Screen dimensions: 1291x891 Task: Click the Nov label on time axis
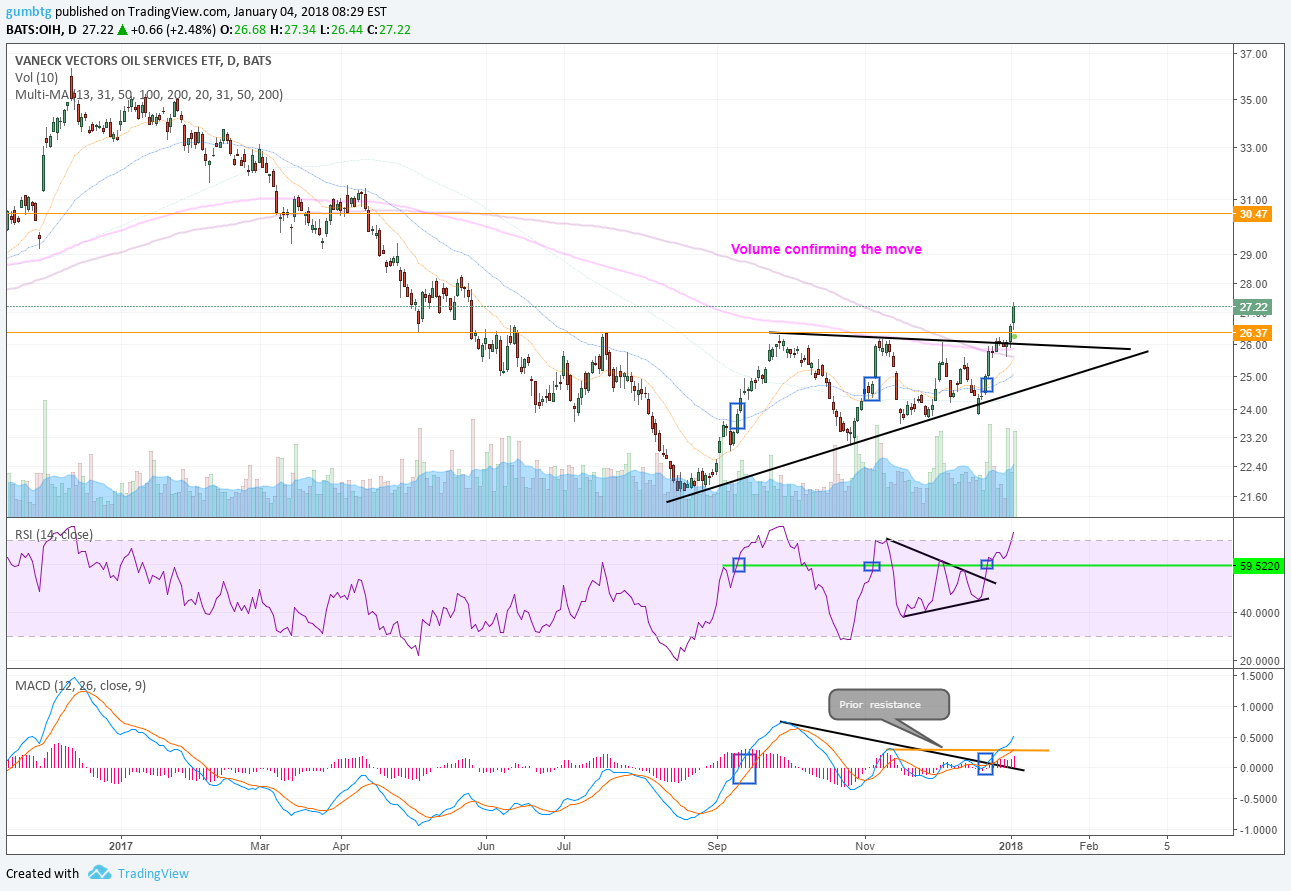tap(865, 845)
